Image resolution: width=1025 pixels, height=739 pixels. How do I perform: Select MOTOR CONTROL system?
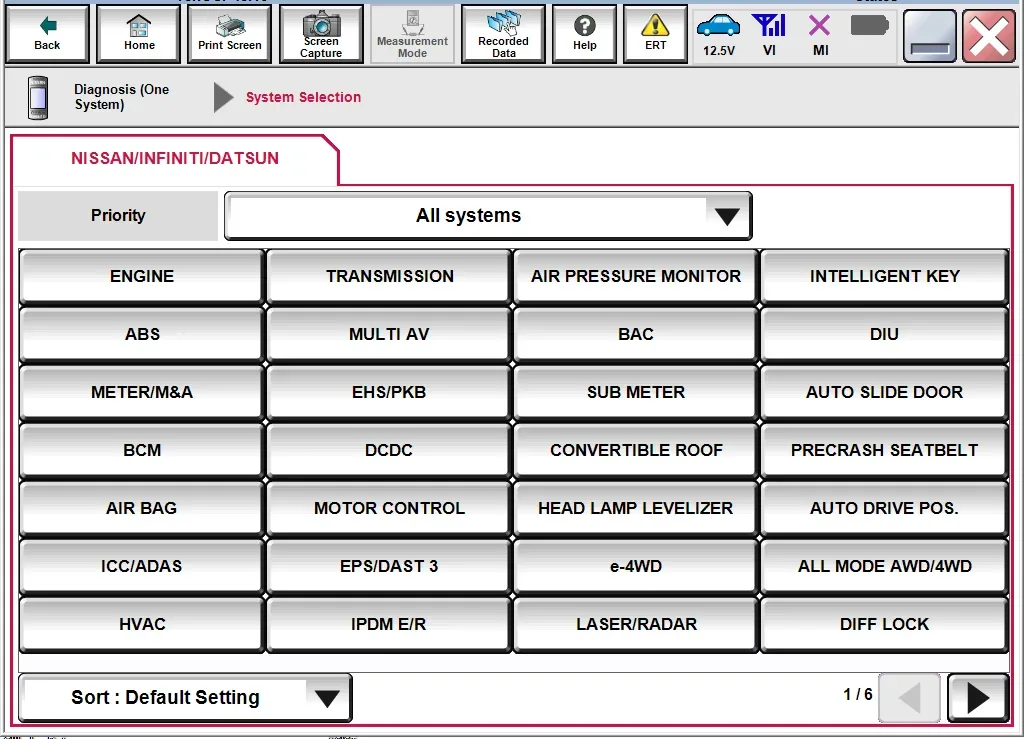point(389,508)
